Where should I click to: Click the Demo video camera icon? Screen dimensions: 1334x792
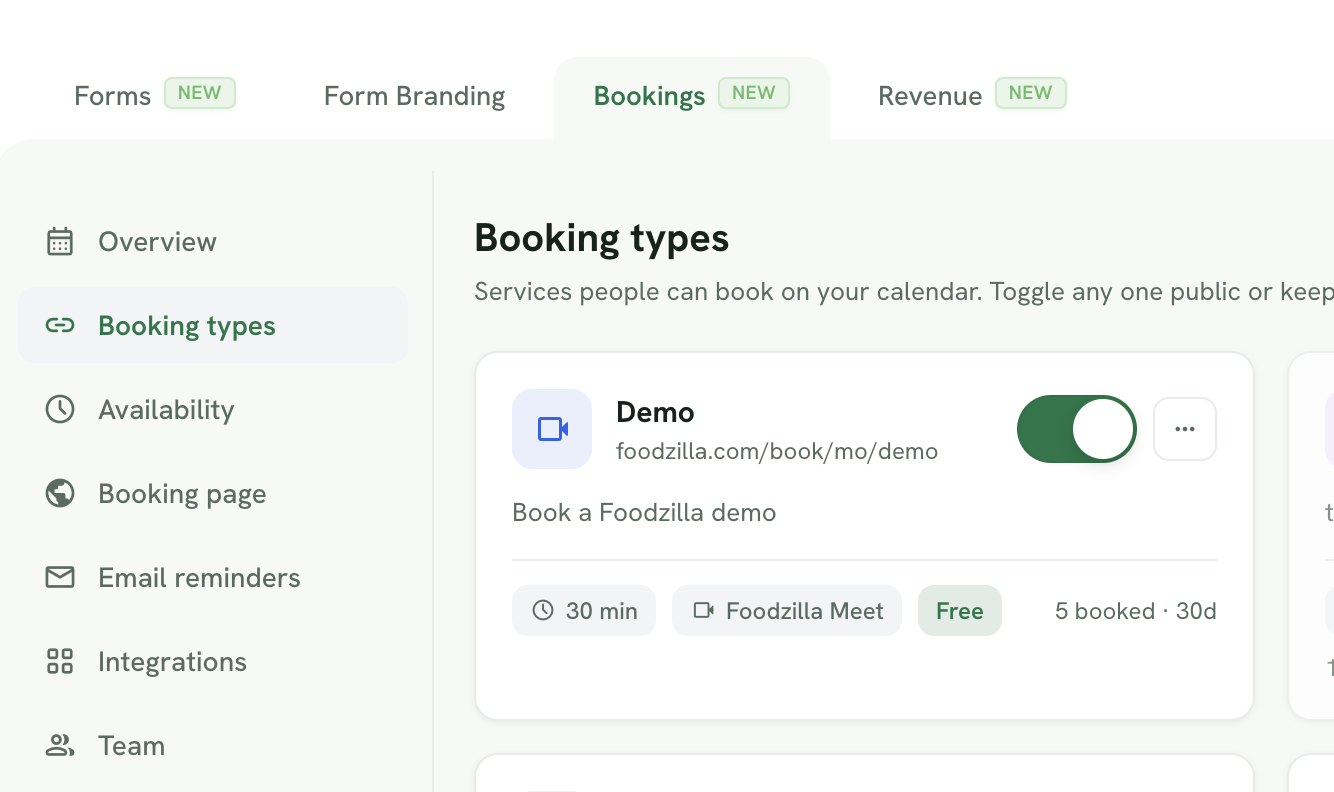pos(552,429)
